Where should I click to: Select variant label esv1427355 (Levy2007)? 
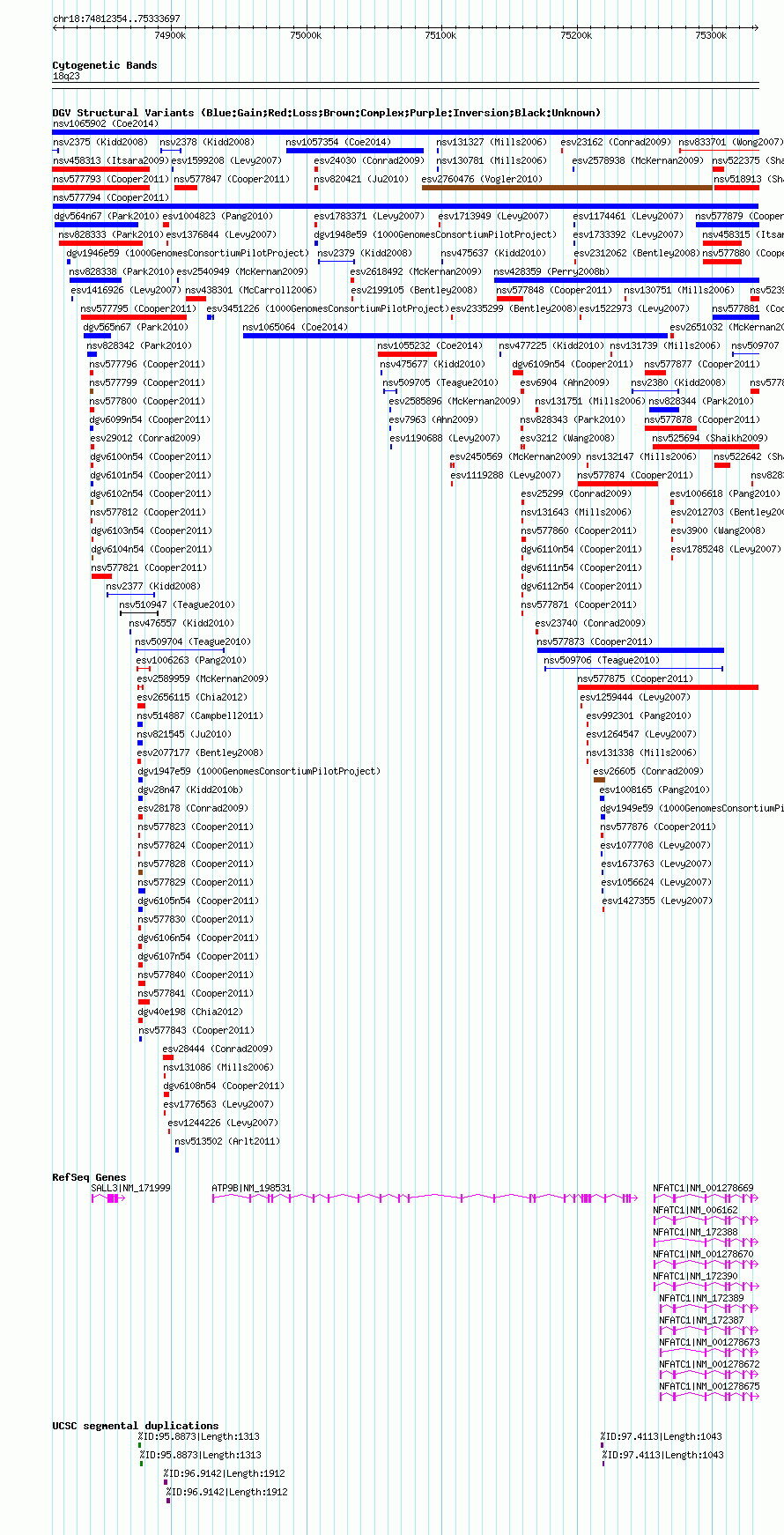tap(657, 901)
